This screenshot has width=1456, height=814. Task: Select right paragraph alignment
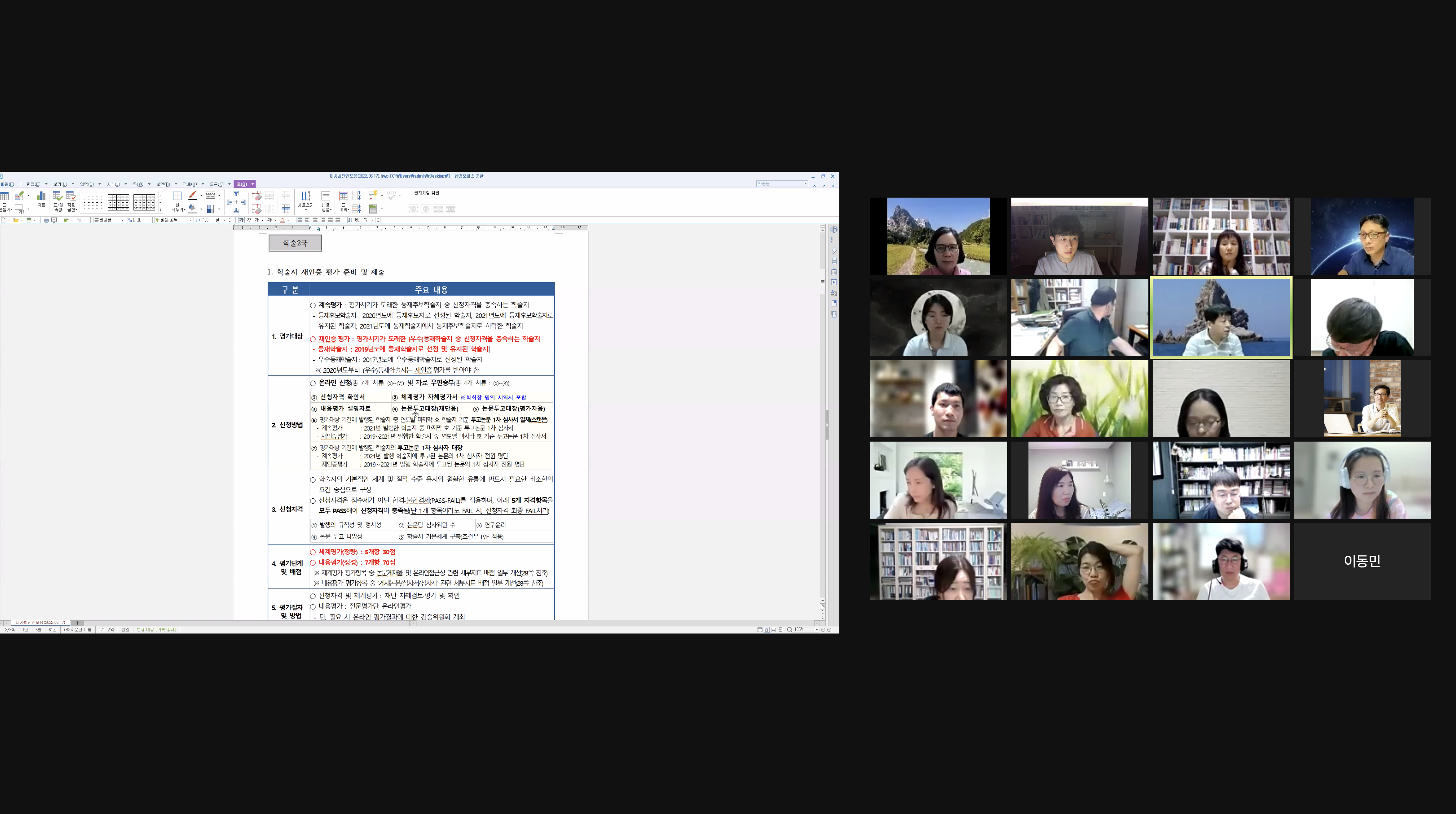coord(323,220)
